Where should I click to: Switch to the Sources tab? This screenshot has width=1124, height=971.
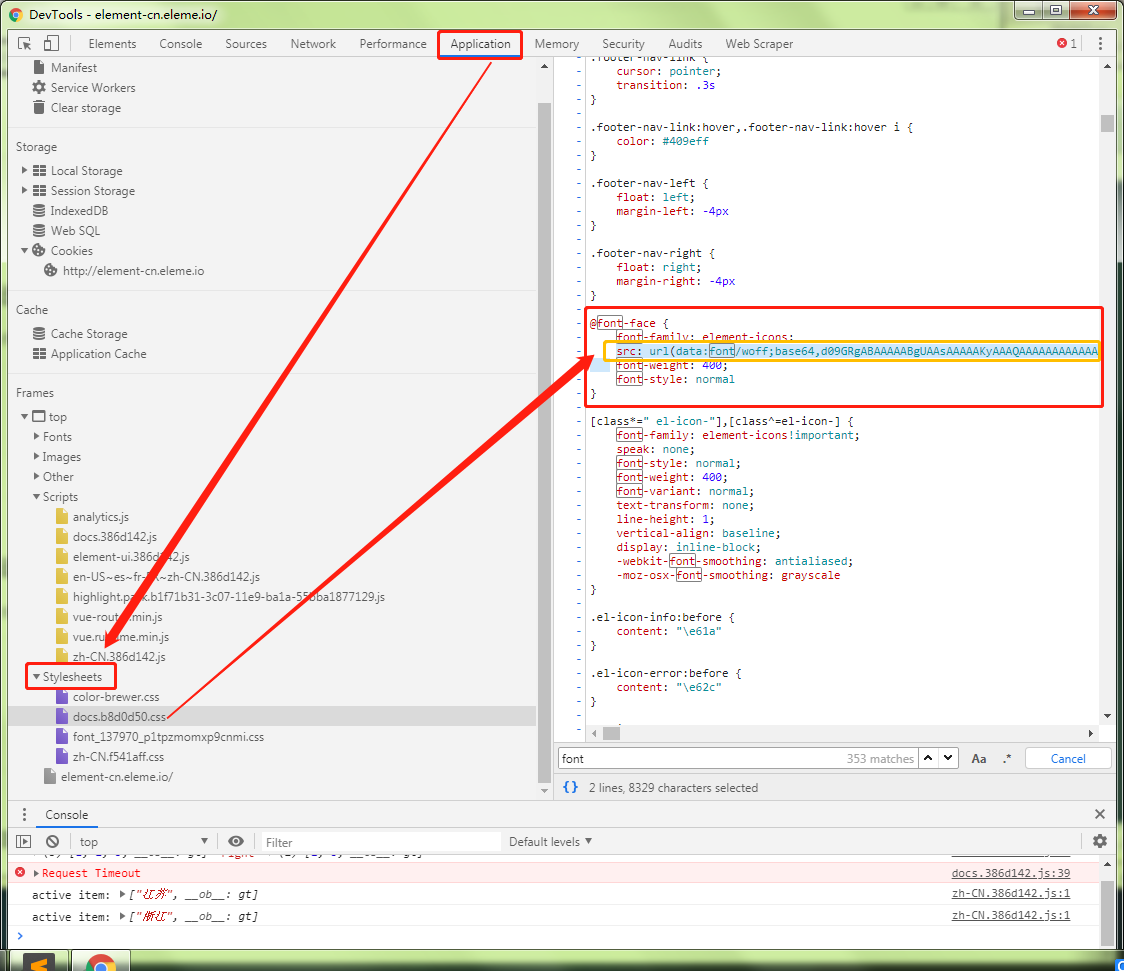click(246, 44)
